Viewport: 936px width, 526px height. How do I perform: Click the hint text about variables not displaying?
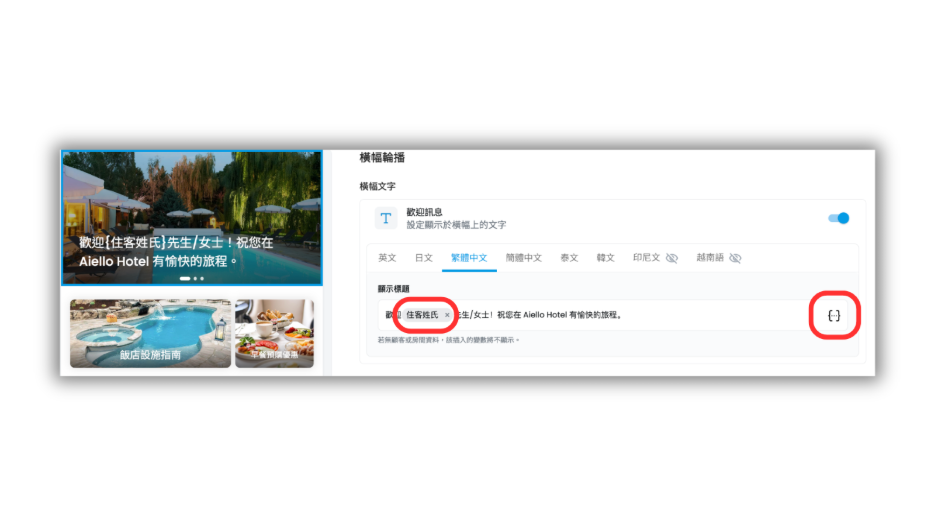[448, 340]
